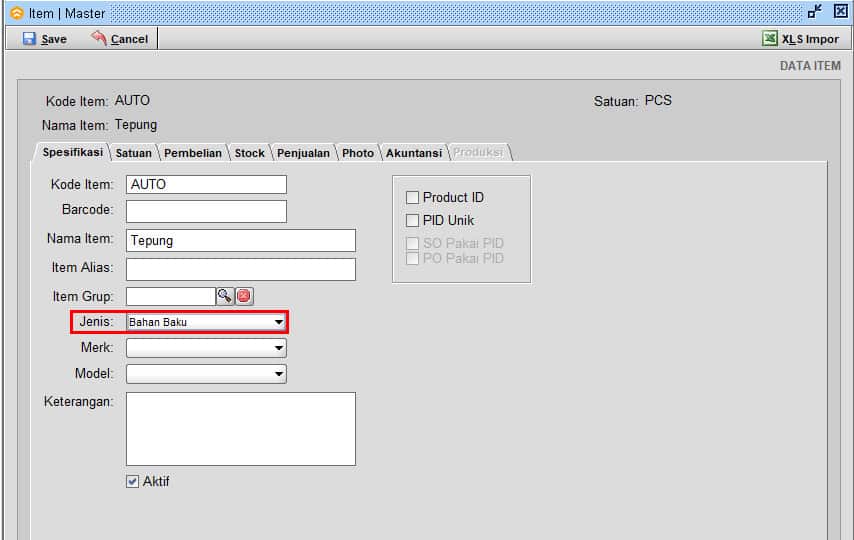Click the XLS Impor Excel icon
854x540 pixels.
point(770,39)
